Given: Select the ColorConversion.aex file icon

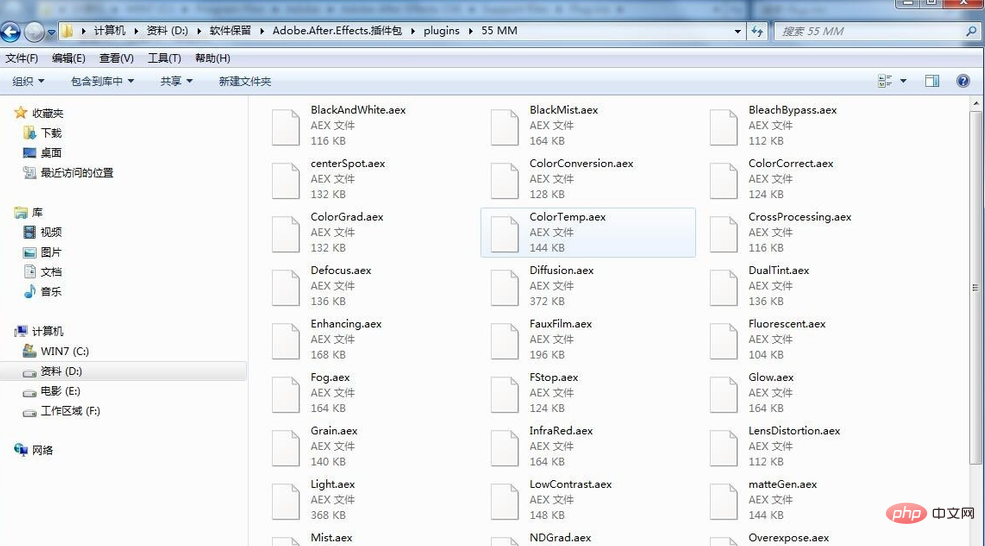Looking at the screenshot, I should 504,180.
